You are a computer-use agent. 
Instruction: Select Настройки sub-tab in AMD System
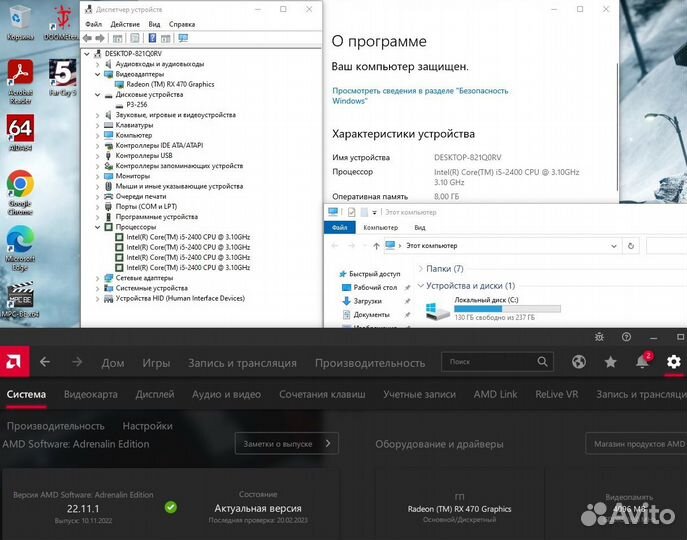pyautogui.click(x=147, y=426)
